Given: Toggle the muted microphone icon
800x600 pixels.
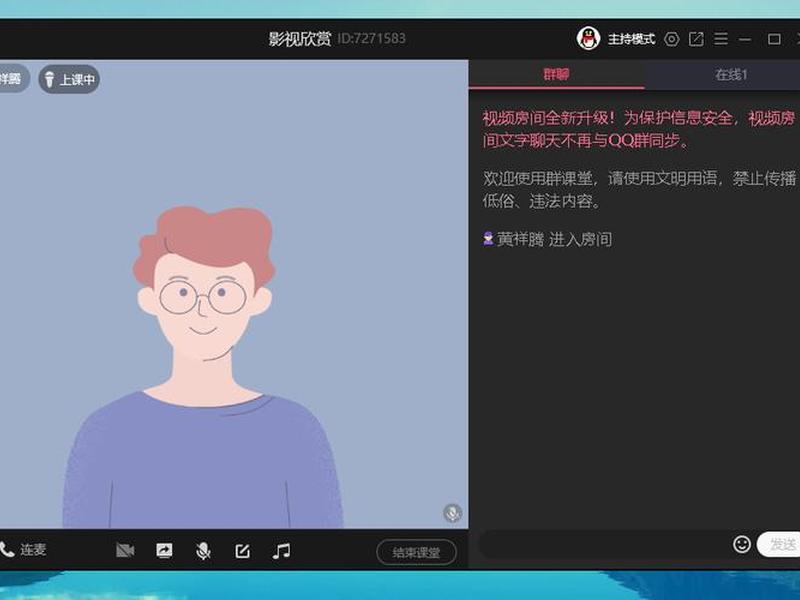Looking at the screenshot, I should 203,551.
